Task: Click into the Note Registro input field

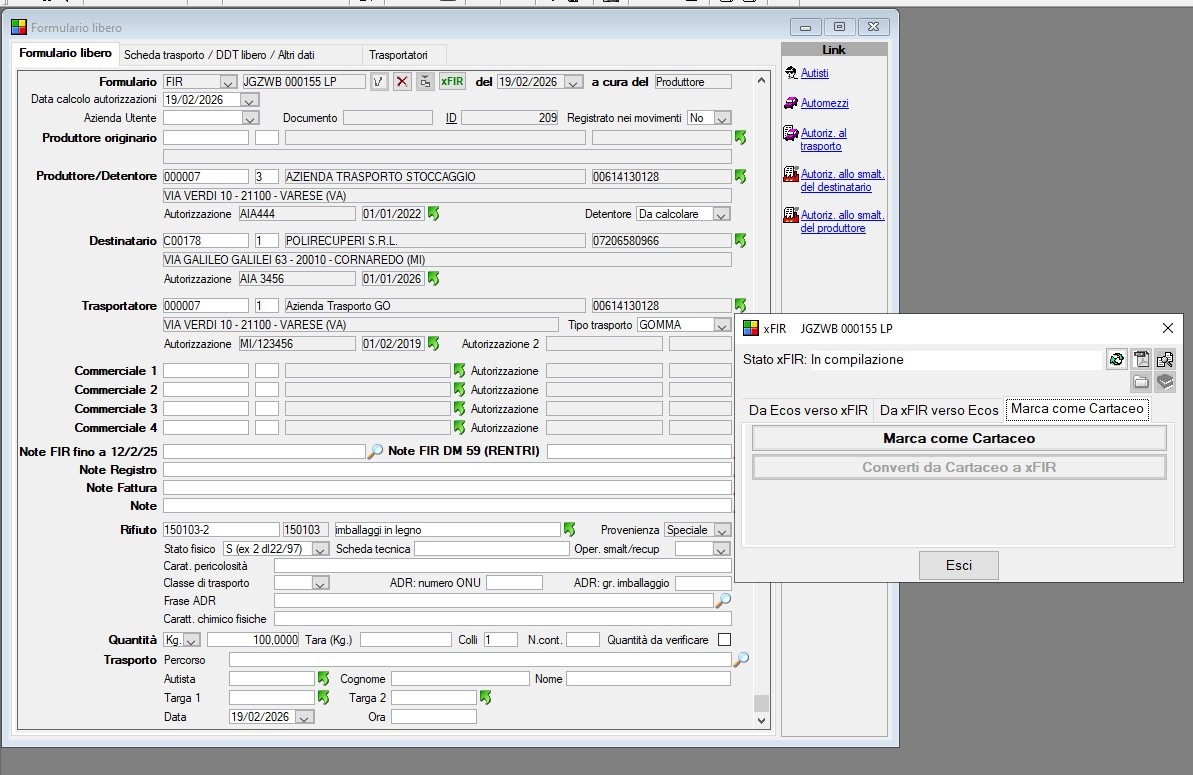Action: click(x=447, y=470)
